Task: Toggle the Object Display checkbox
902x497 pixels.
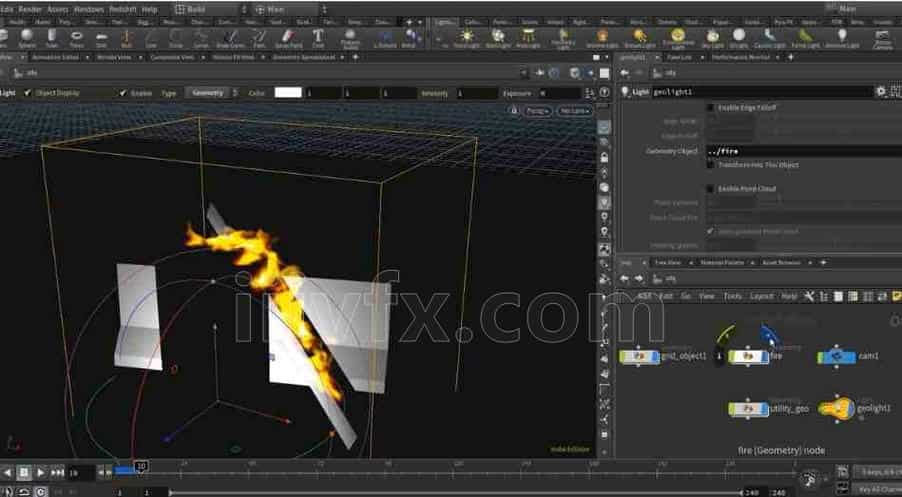Action: click(x=28, y=93)
